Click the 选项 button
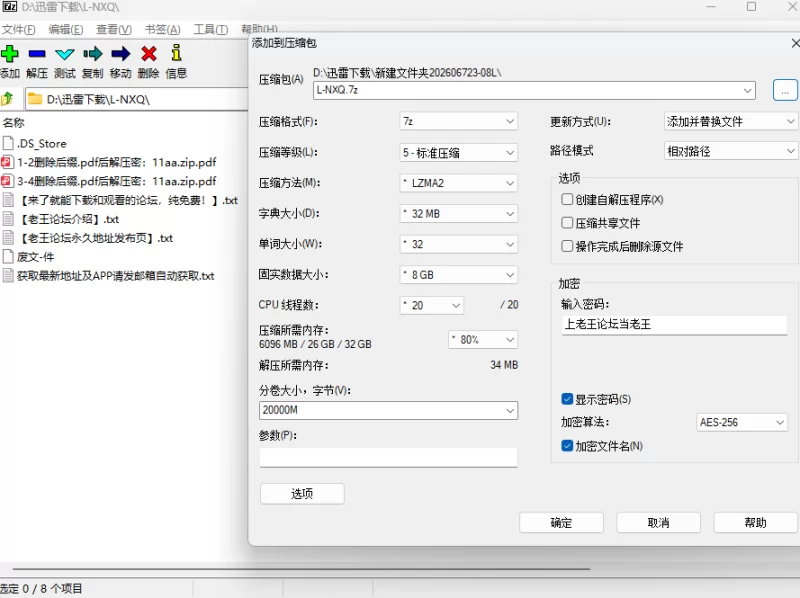 coord(302,493)
